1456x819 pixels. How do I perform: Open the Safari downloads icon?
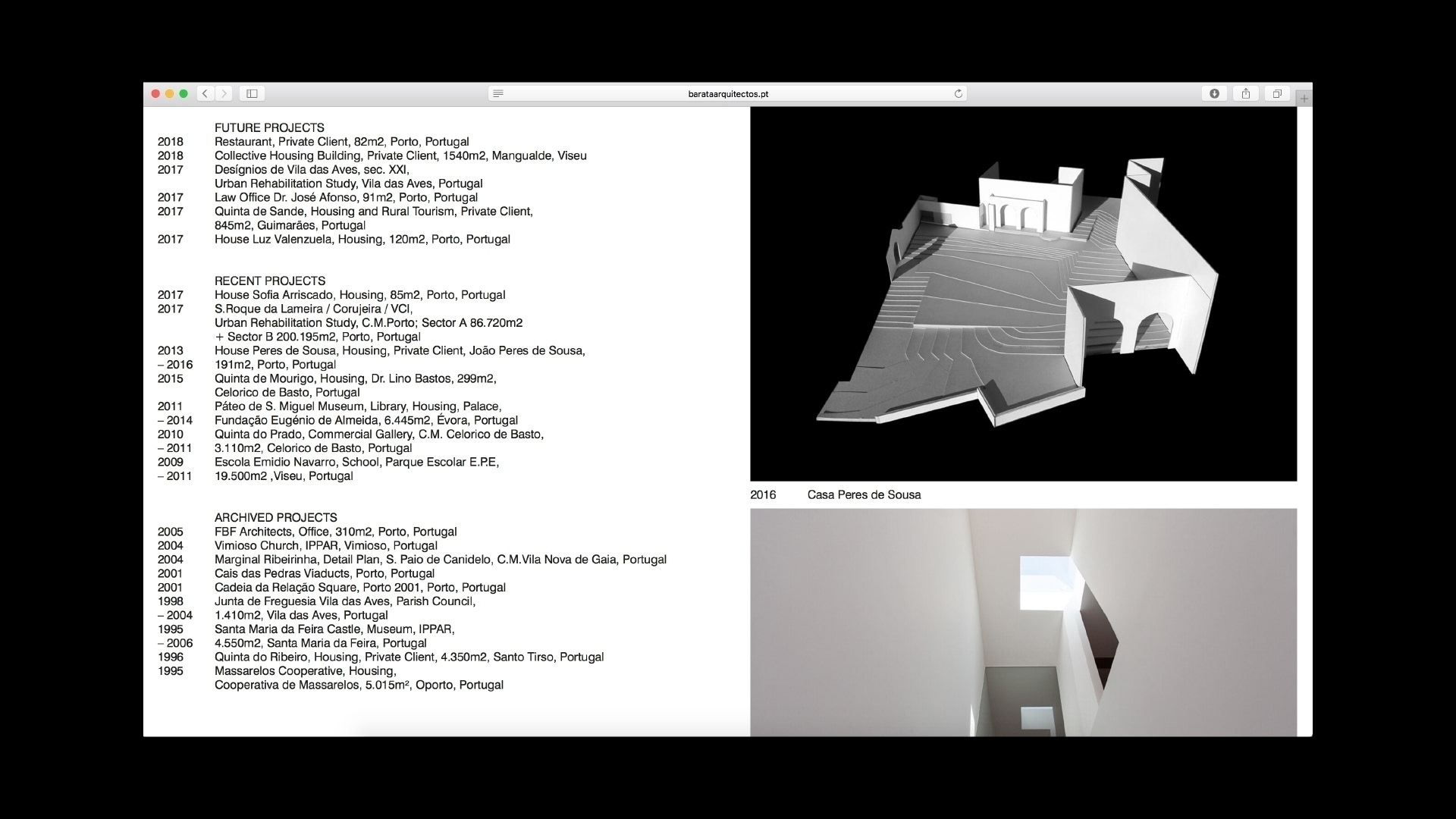click(x=1214, y=93)
